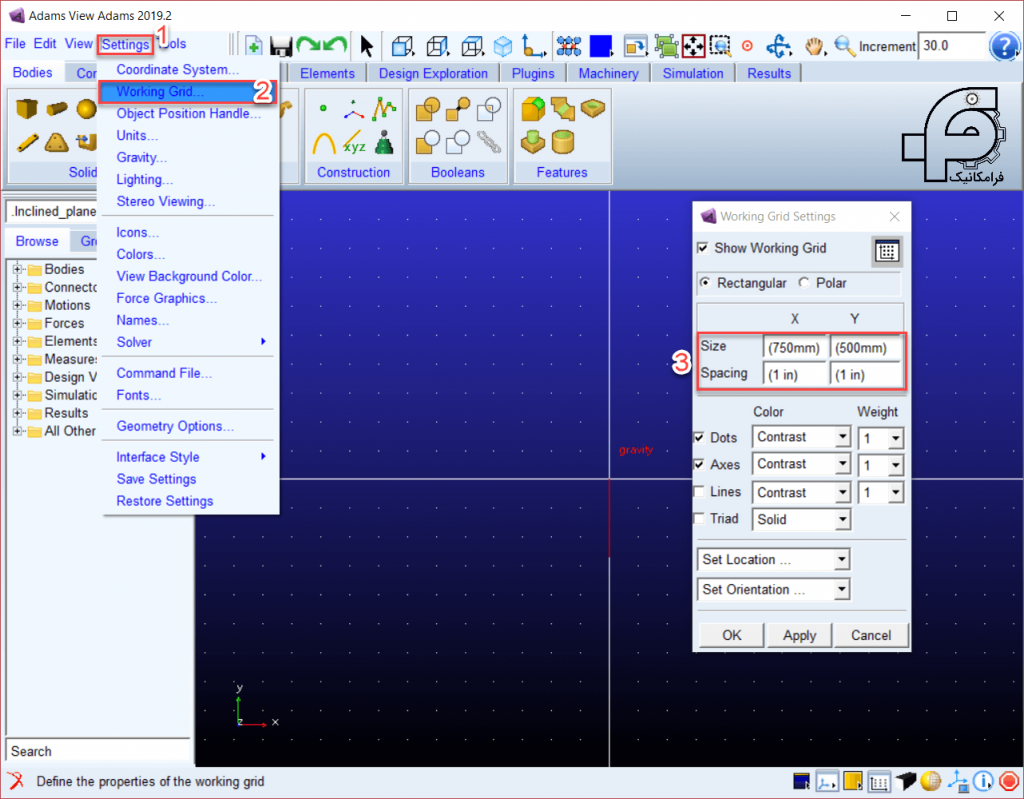Click the boolean merge bodies icon

coord(458,109)
